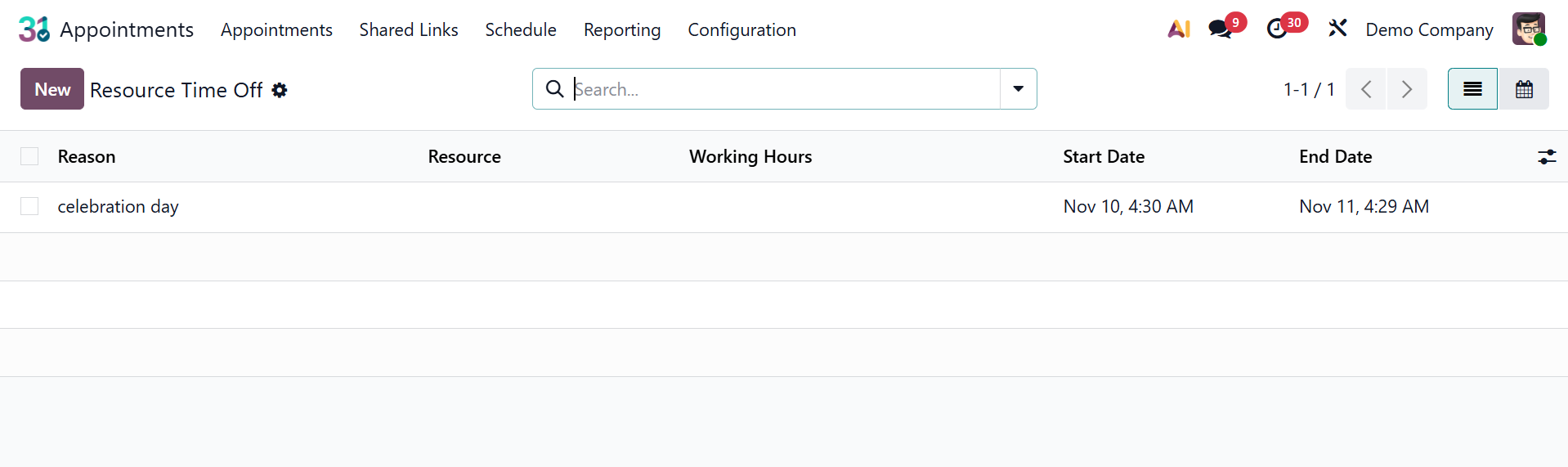
Task: Click the New button
Action: (52, 89)
